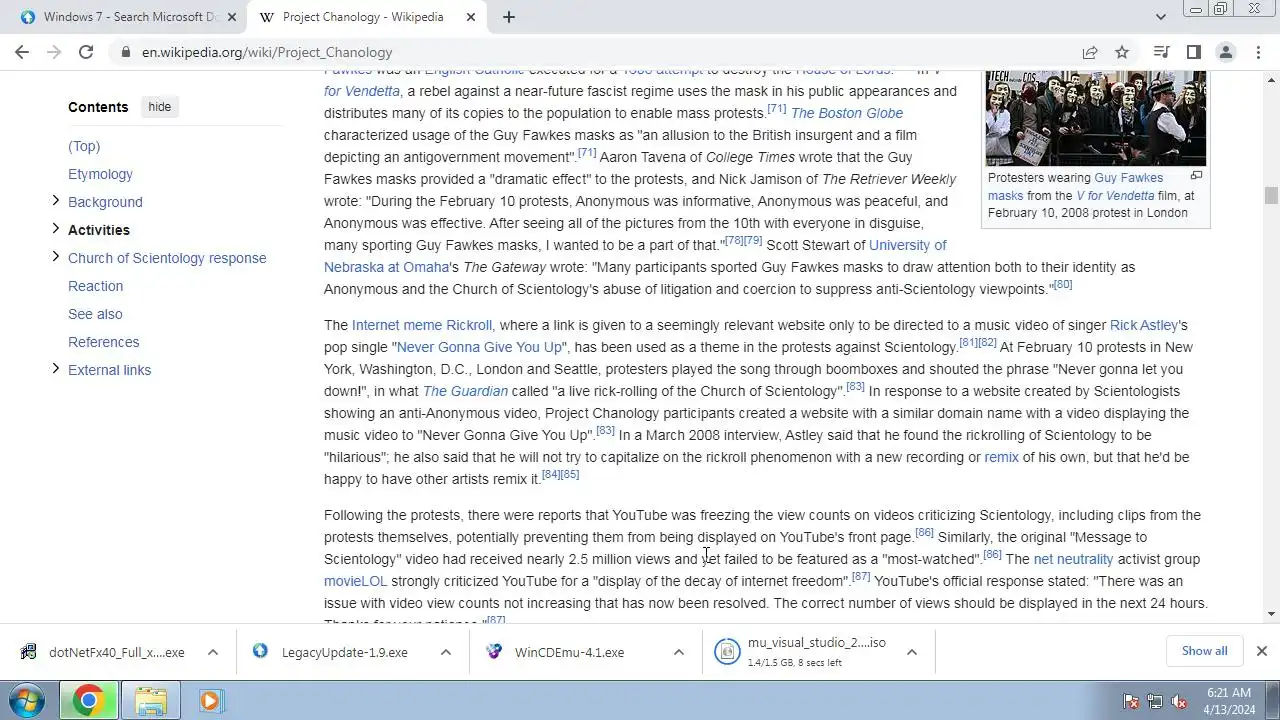The width and height of the screenshot is (1280, 720).
Task: Close the Project Chanology tab
Action: [471, 17]
